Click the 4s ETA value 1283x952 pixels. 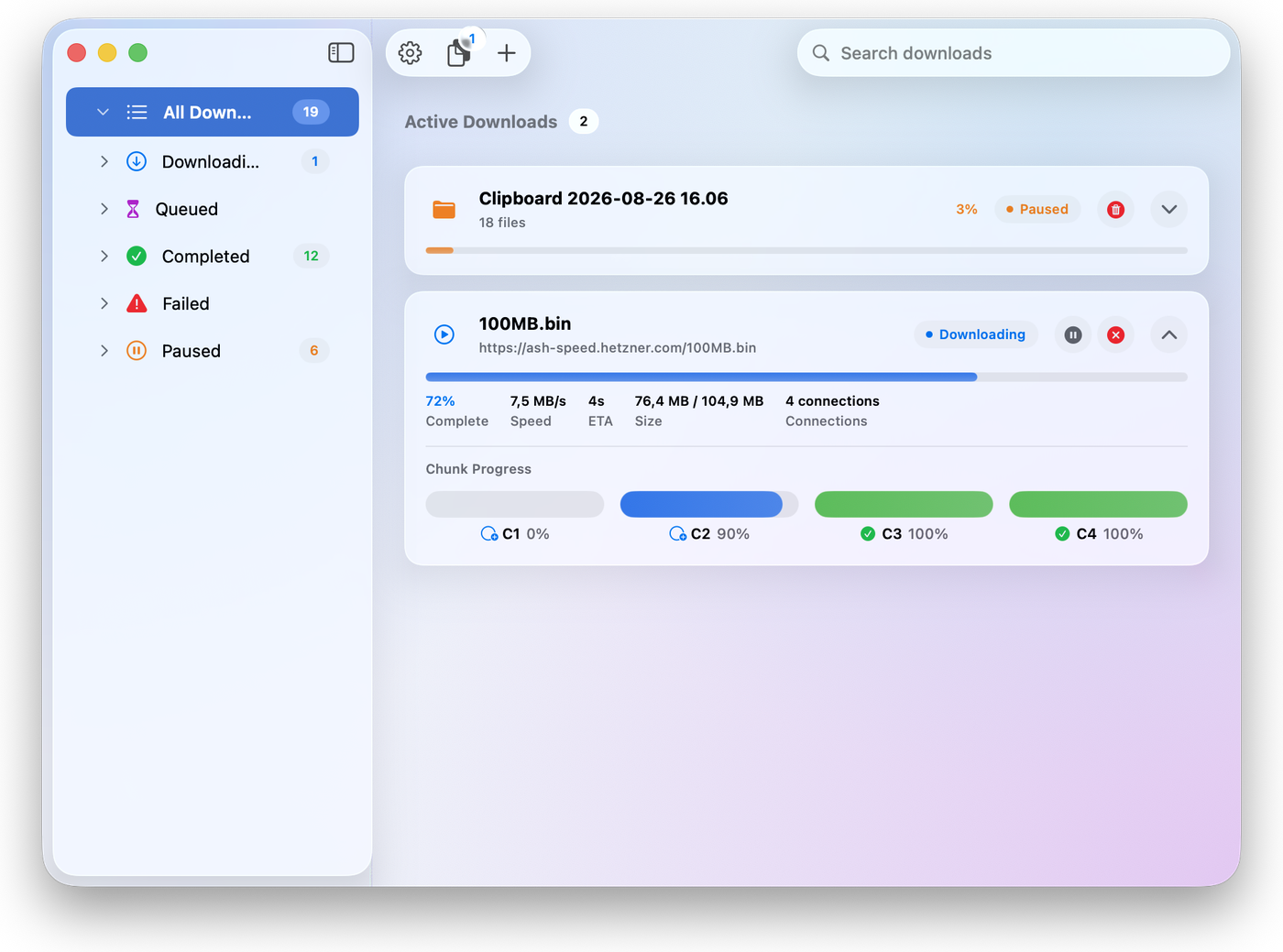tap(597, 401)
